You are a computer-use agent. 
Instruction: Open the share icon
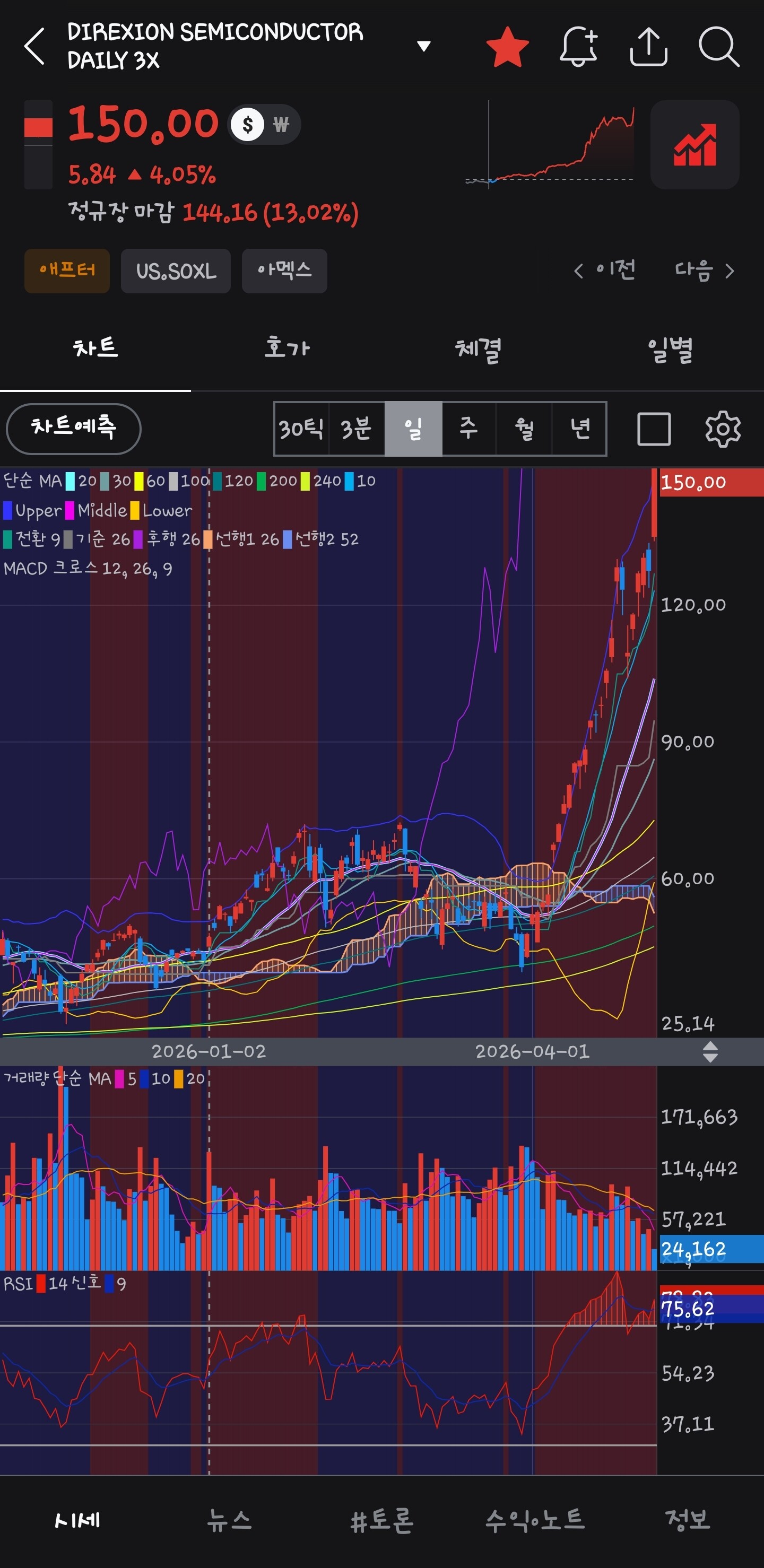tap(648, 46)
